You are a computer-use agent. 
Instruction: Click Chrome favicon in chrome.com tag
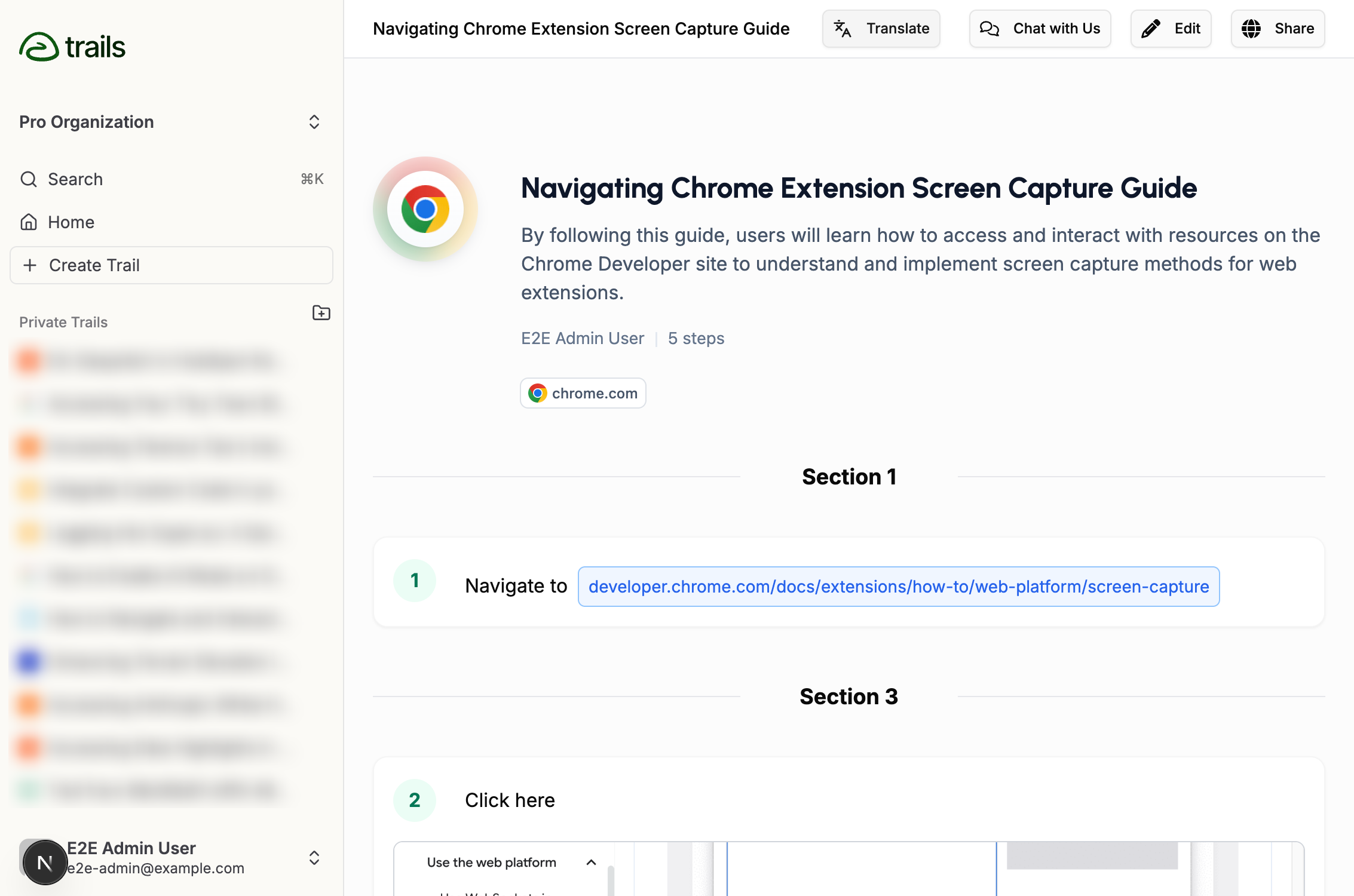pyautogui.click(x=538, y=393)
